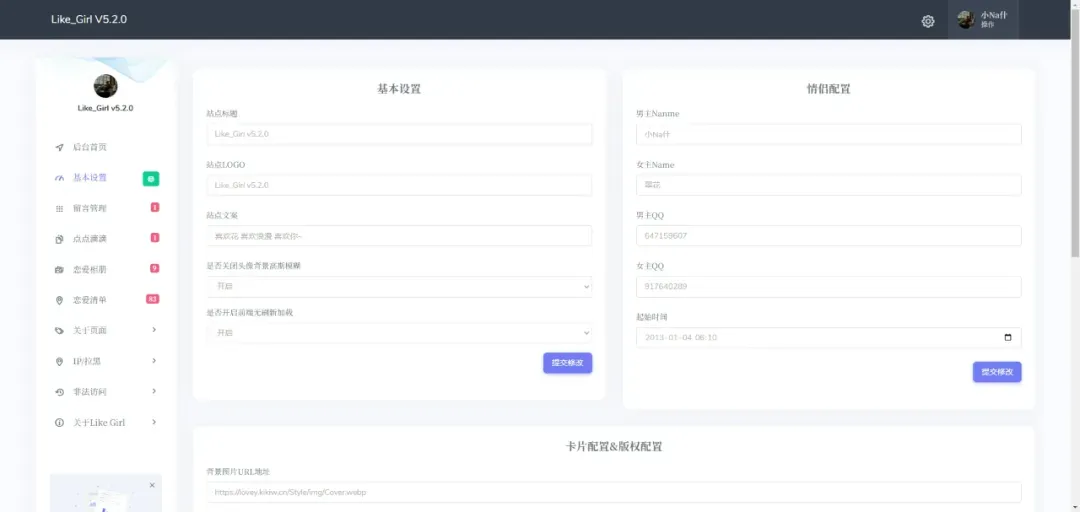
Task: Expand the 关于页面 submenu chevron
Action: tap(154, 330)
